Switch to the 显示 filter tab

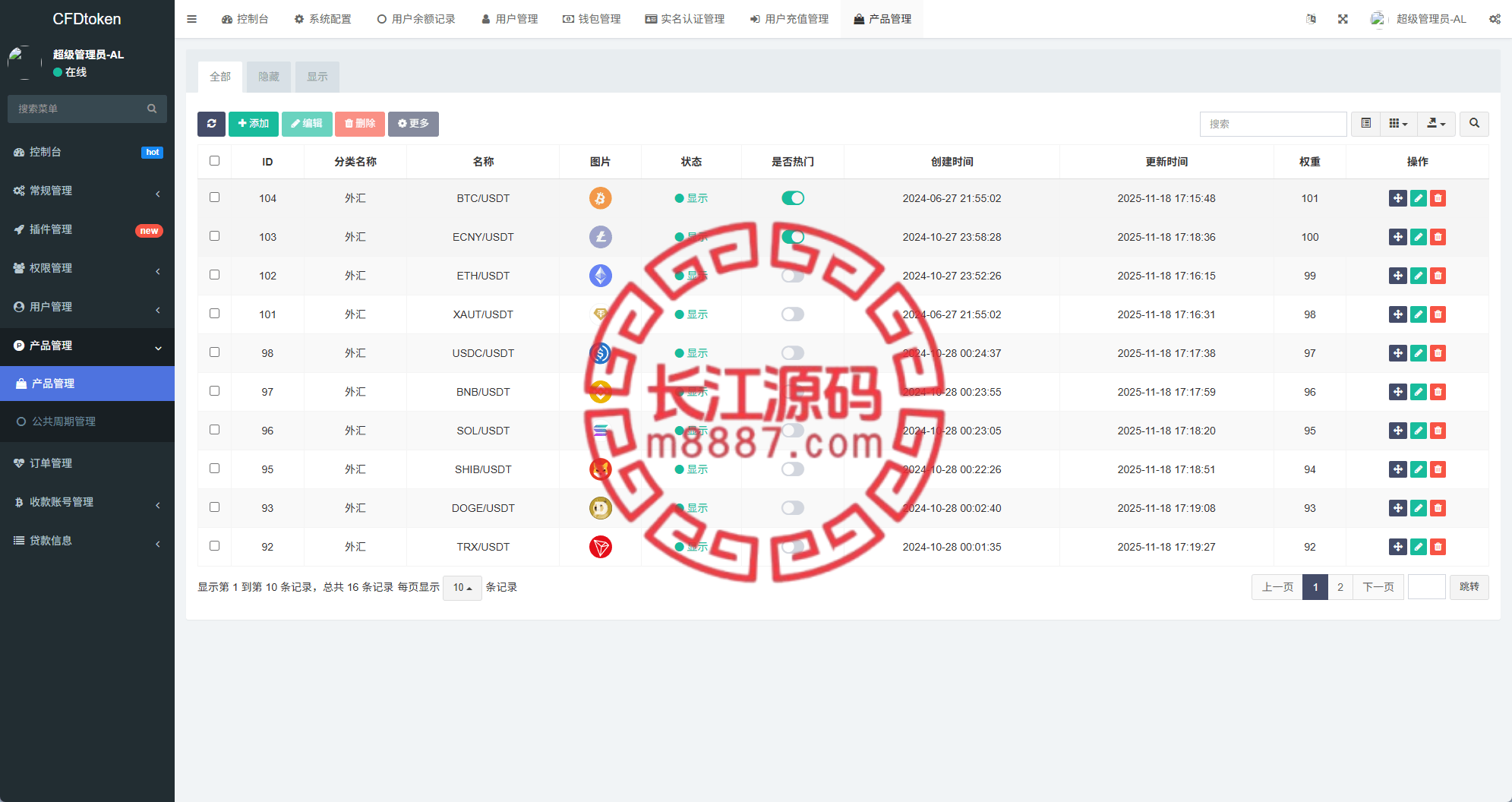[317, 77]
